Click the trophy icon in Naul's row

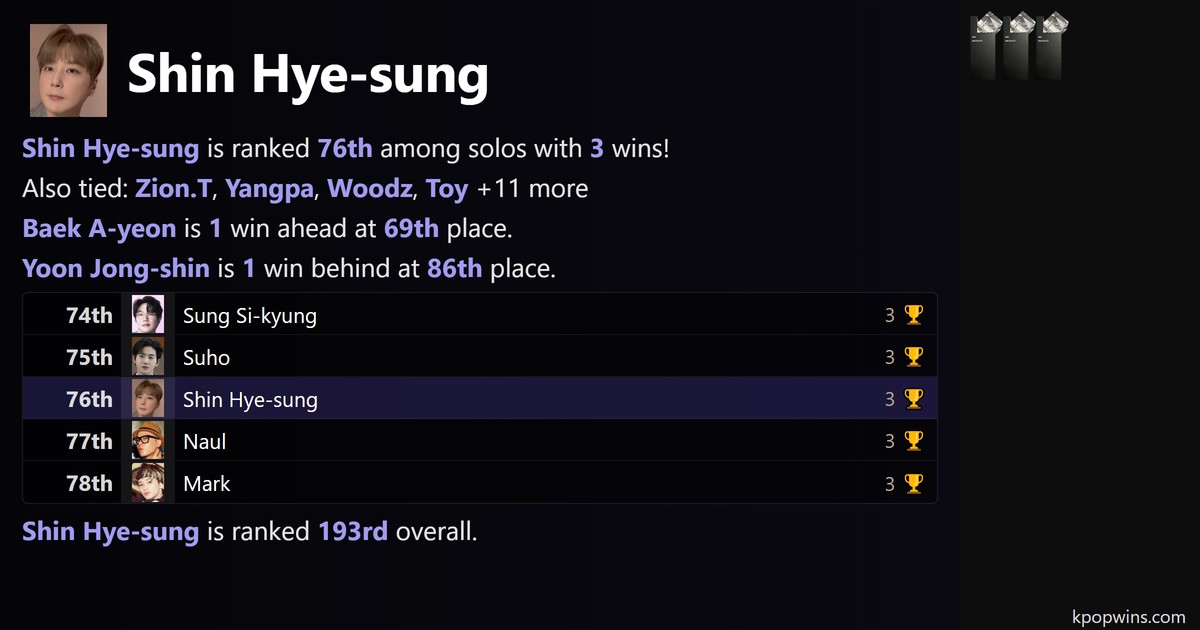click(x=913, y=441)
